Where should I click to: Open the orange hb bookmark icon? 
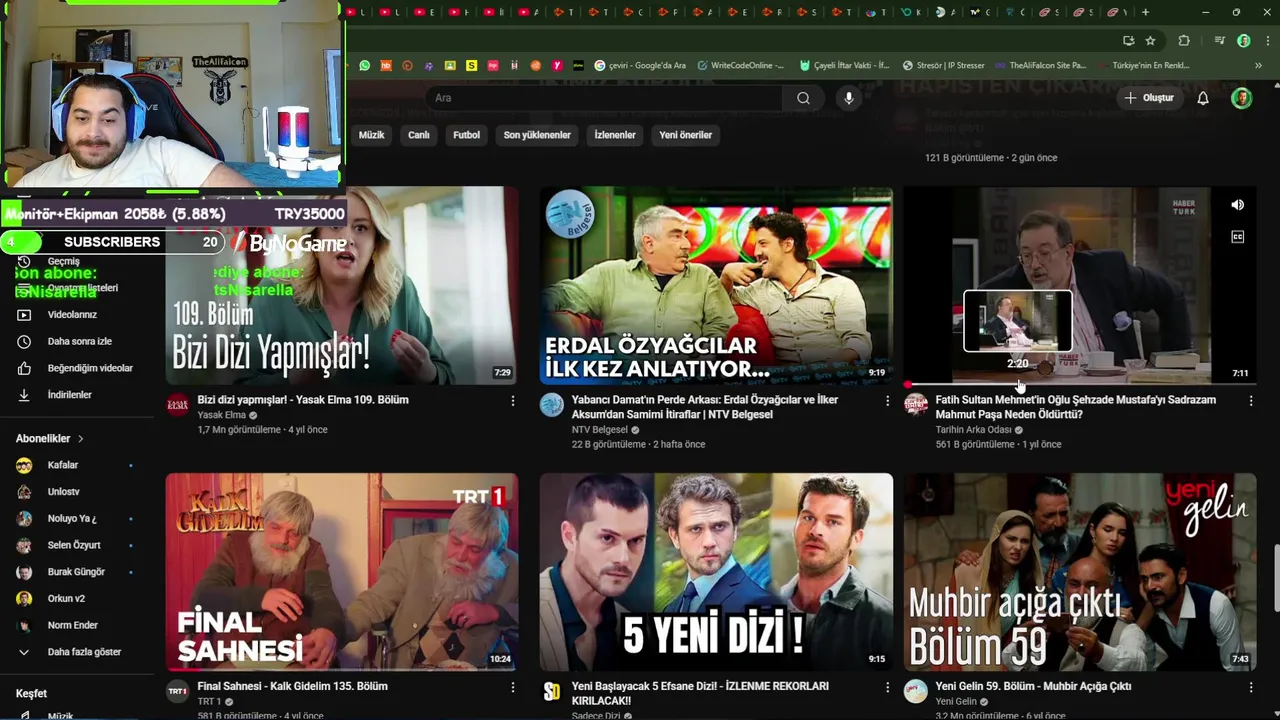[x=386, y=65]
